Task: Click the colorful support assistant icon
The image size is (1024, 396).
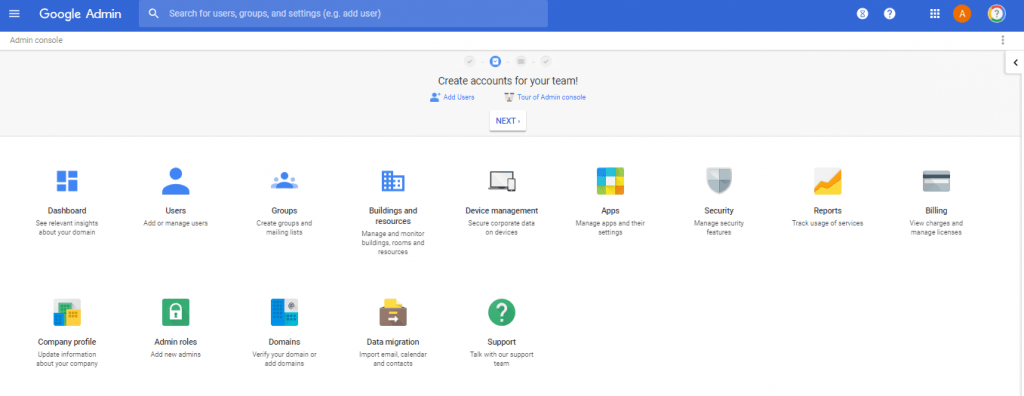Action: click(x=997, y=14)
